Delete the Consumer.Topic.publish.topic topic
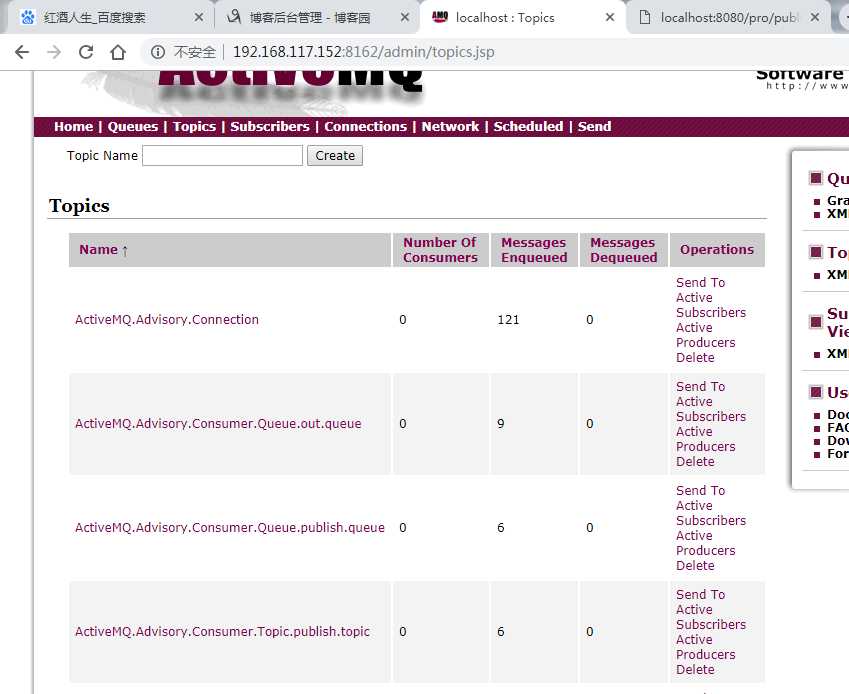The width and height of the screenshot is (849, 694). click(x=695, y=670)
